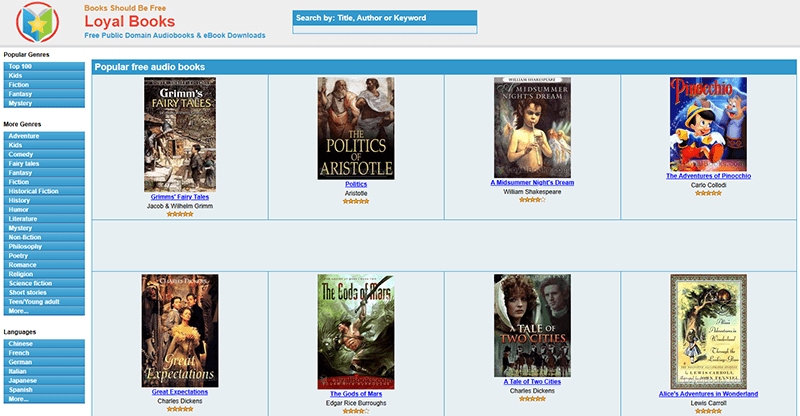Screen dimensions: 800x416
Task: Focus the search by title input field
Action: [385, 30]
